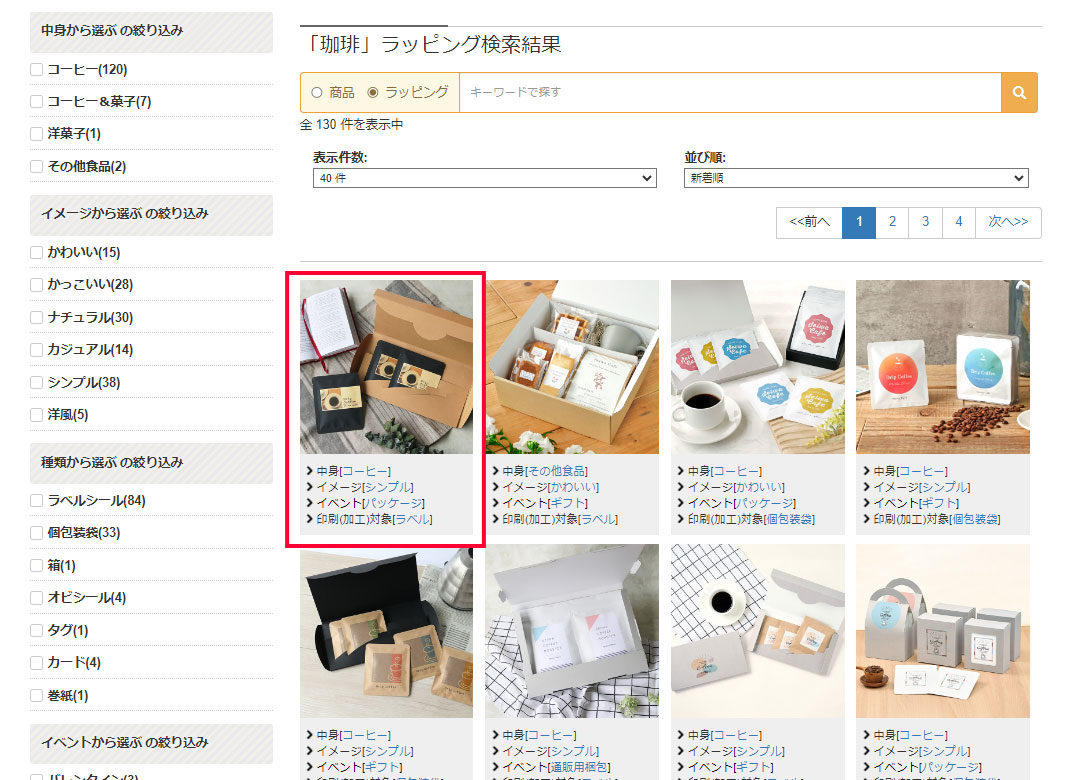1080x780 pixels.
Task: Select the 商品 radio button
Action: [x=317, y=92]
